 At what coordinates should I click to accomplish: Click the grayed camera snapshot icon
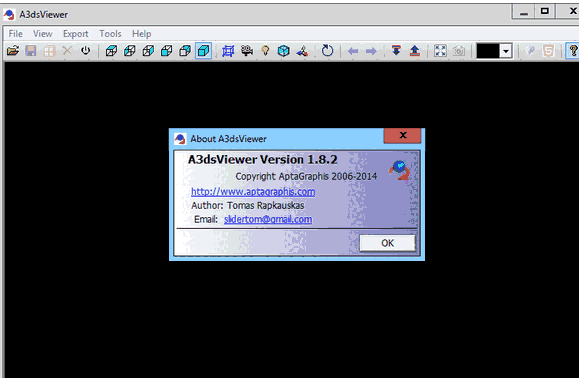[459, 51]
